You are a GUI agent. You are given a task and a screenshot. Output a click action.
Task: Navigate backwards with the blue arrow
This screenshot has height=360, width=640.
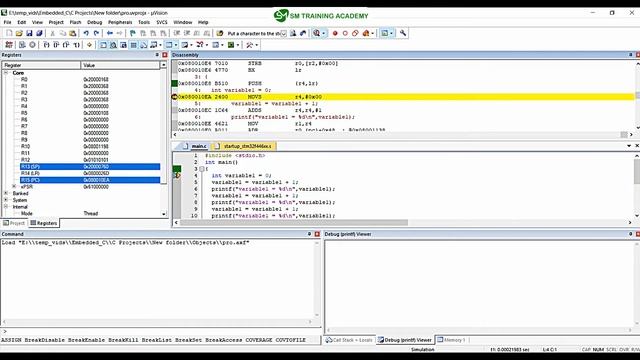[110, 33]
